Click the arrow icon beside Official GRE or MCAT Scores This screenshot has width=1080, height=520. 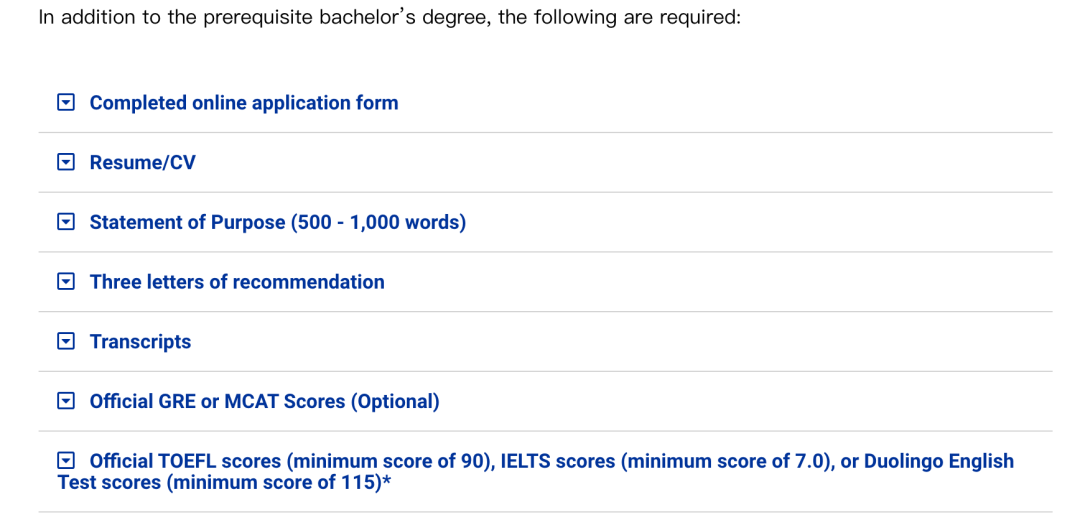pyautogui.click(x=65, y=402)
